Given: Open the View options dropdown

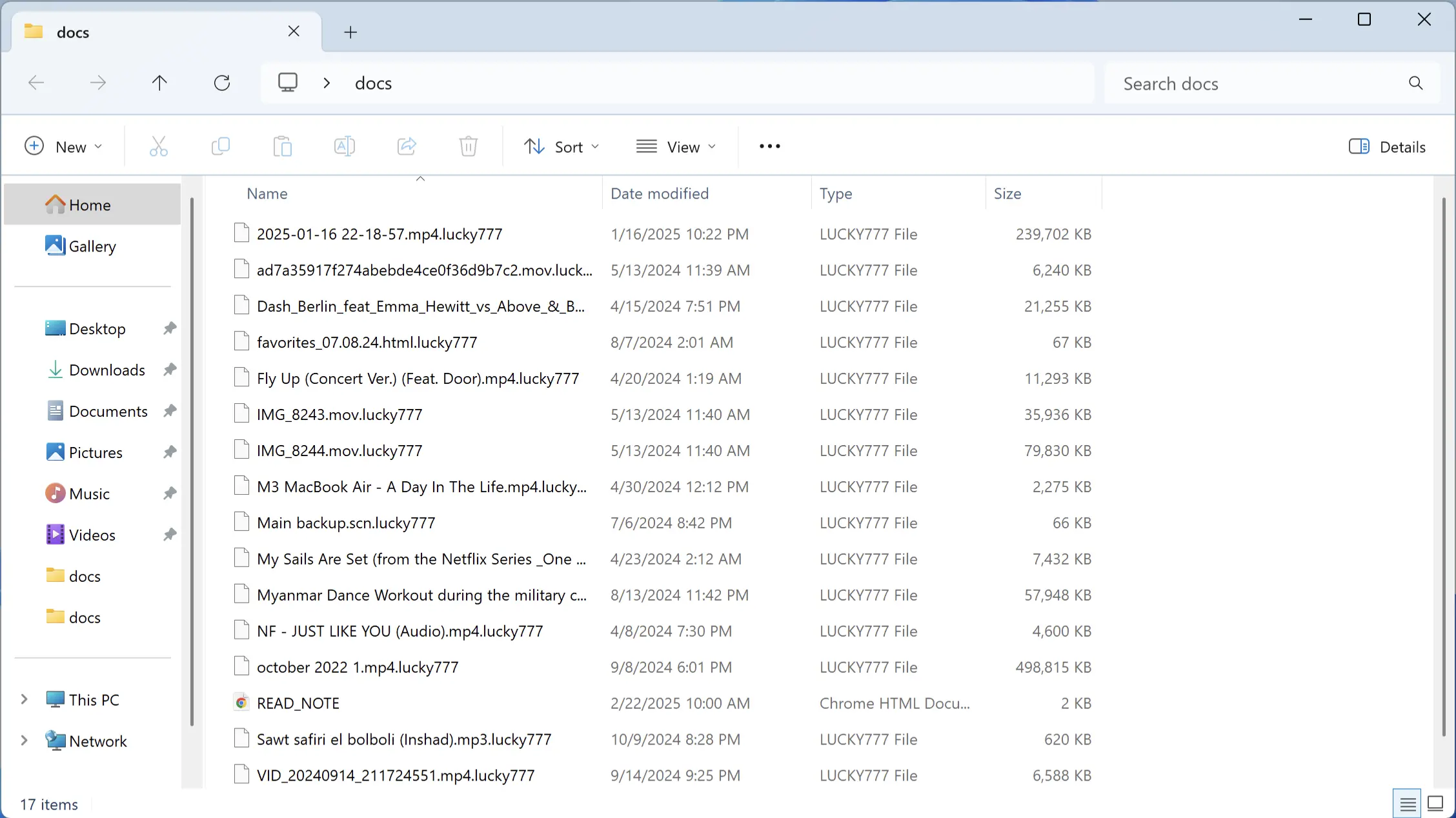Looking at the screenshot, I should click(x=676, y=146).
